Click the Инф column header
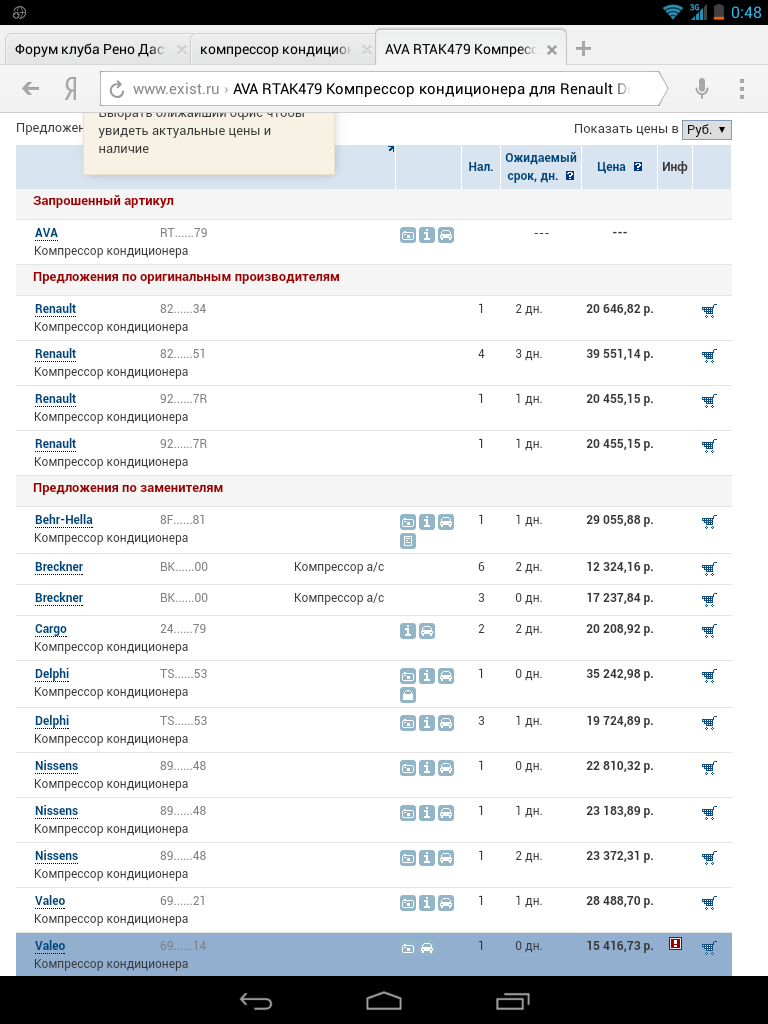Screen dimensions: 768x1024 tap(675, 167)
